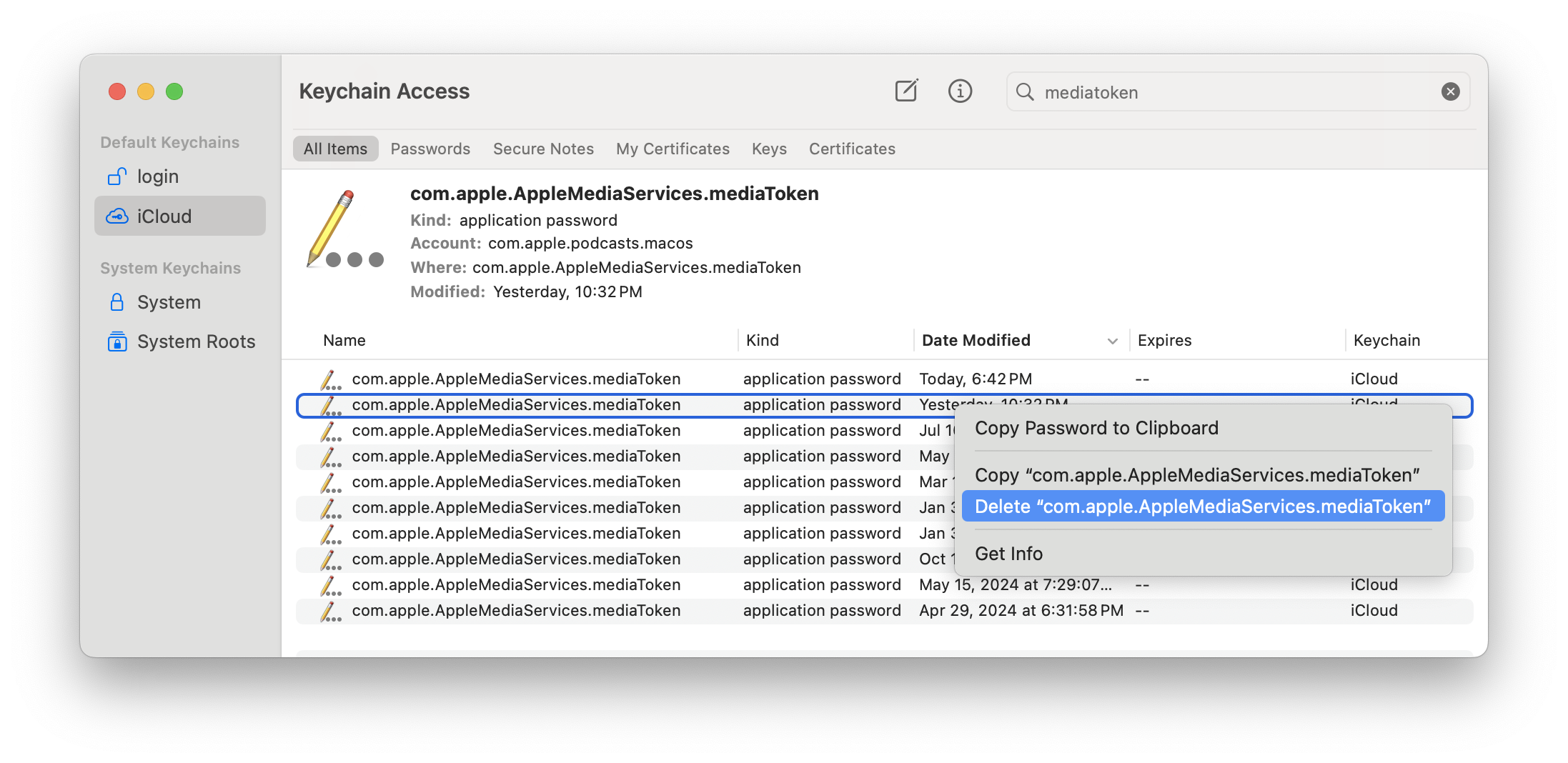1568x763 pixels.
Task: Click the pencil icon of the Mar row
Action: pos(330,482)
